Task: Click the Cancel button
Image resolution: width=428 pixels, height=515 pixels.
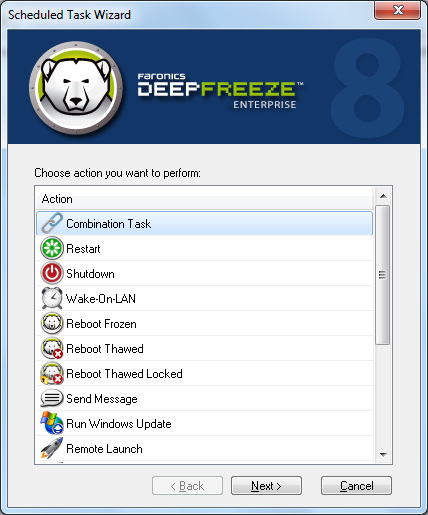Action: coord(356,486)
